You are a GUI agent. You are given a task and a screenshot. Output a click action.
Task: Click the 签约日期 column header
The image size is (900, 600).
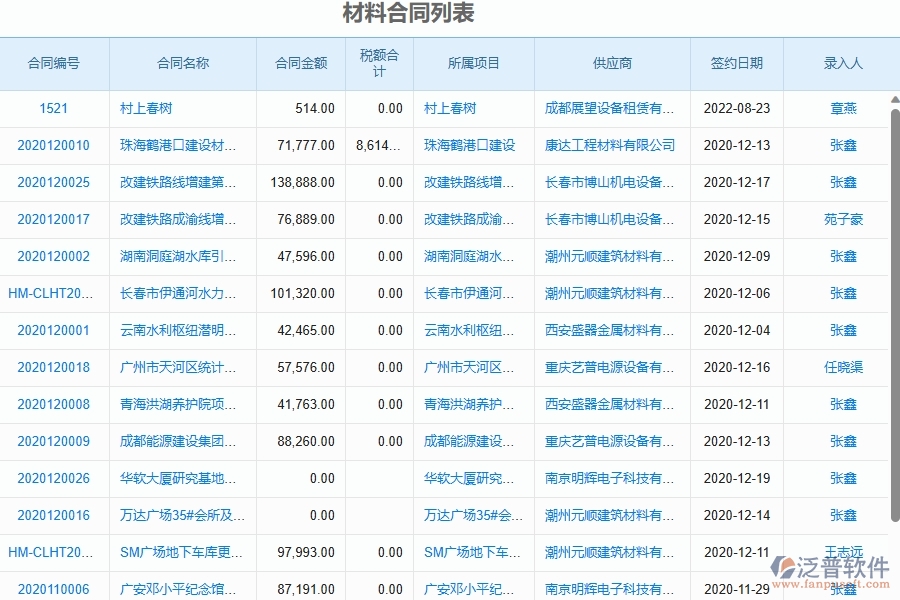[736, 63]
